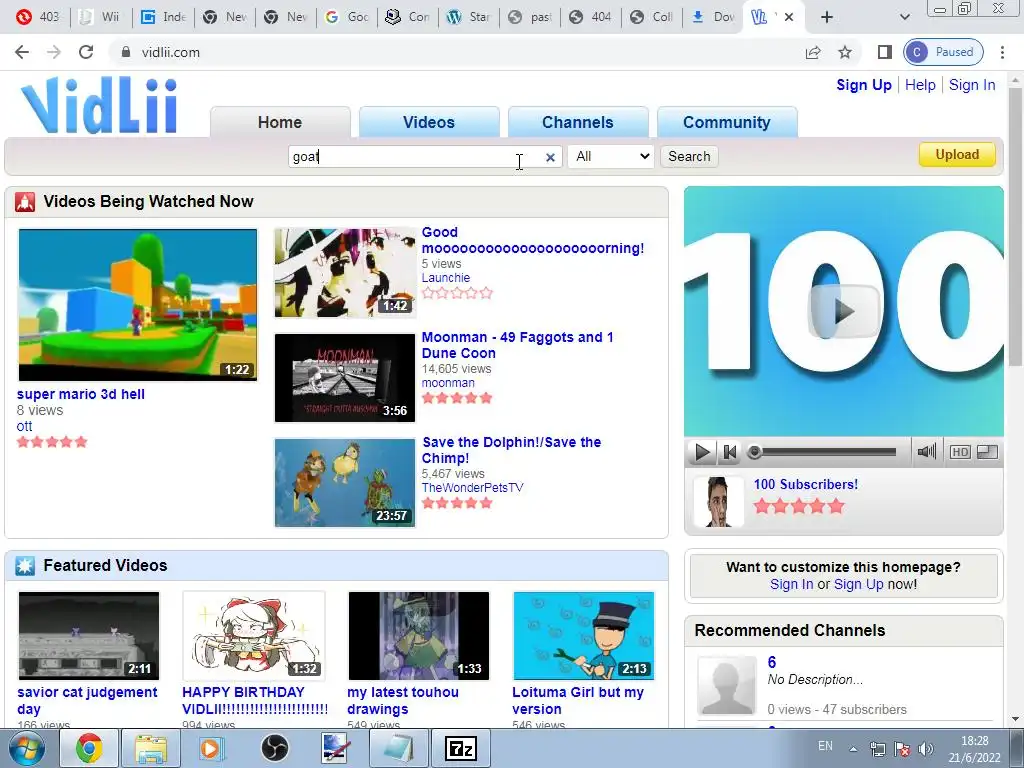Reload the vidlii.com page
Screen dimensions: 1024x768
[x=86, y=52]
